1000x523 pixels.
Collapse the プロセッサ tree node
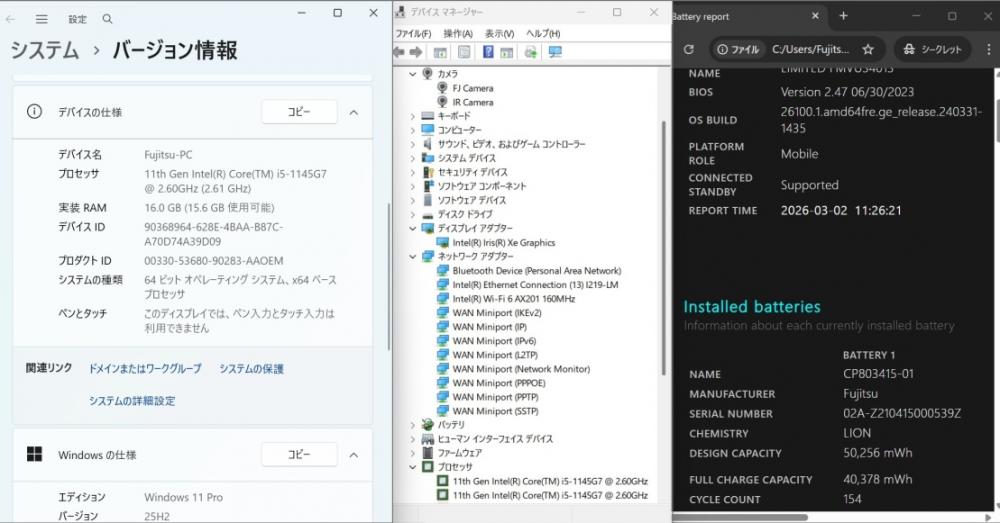(x=413, y=467)
